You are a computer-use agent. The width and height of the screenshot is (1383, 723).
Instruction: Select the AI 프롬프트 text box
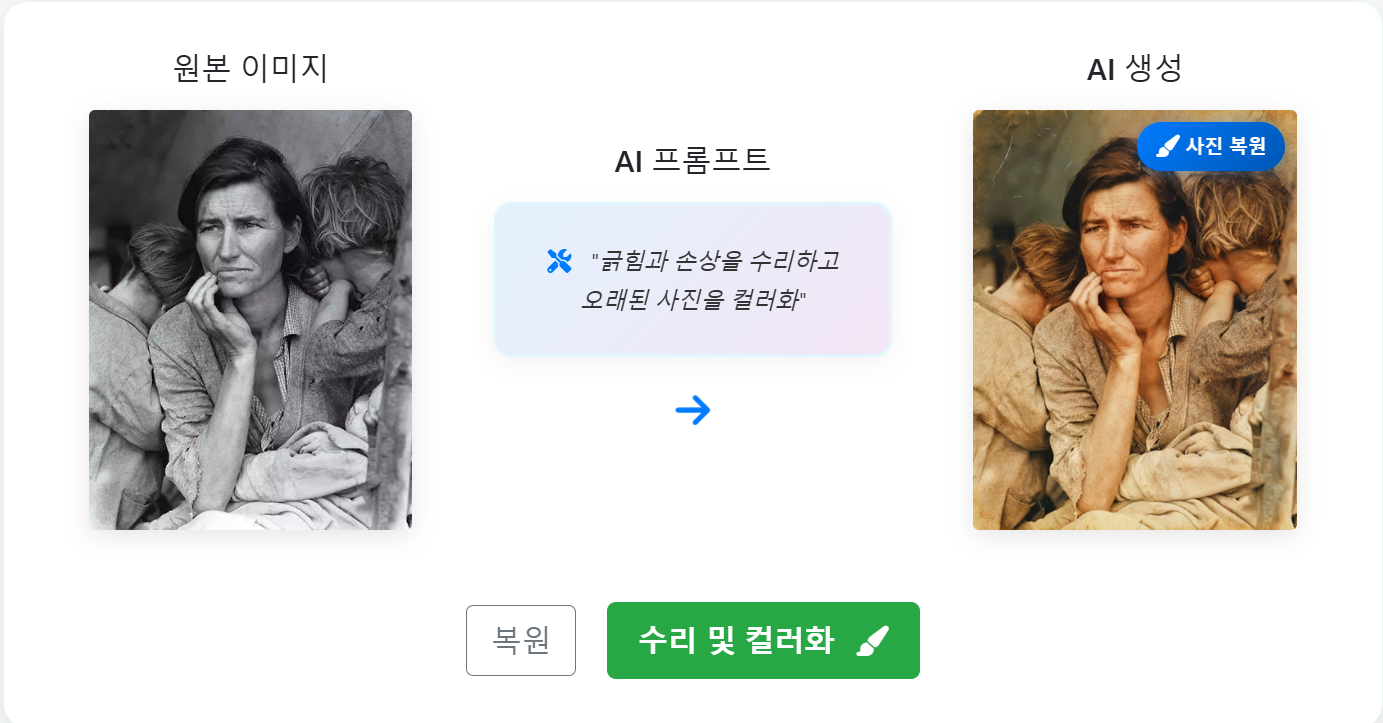click(691, 278)
